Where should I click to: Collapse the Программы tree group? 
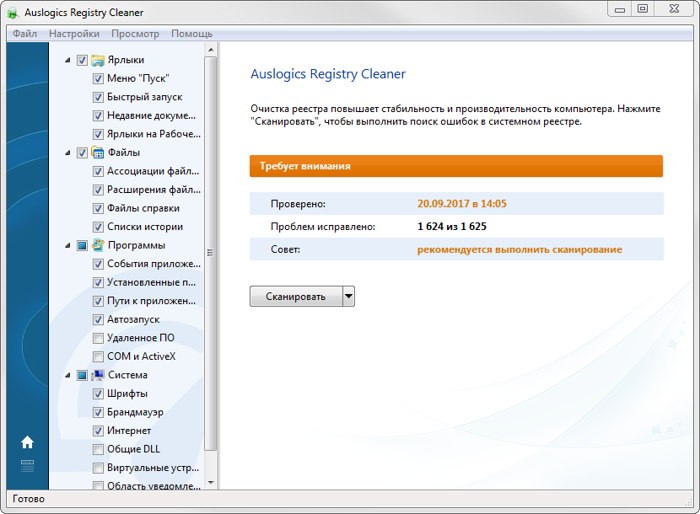[67, 245]
